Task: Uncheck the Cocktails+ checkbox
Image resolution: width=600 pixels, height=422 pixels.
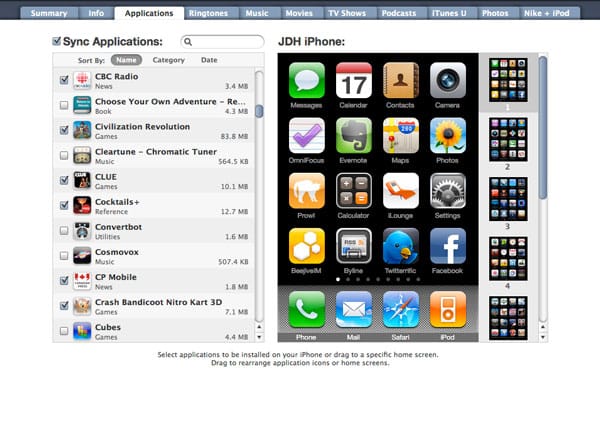Action: (x=64, y=205)
